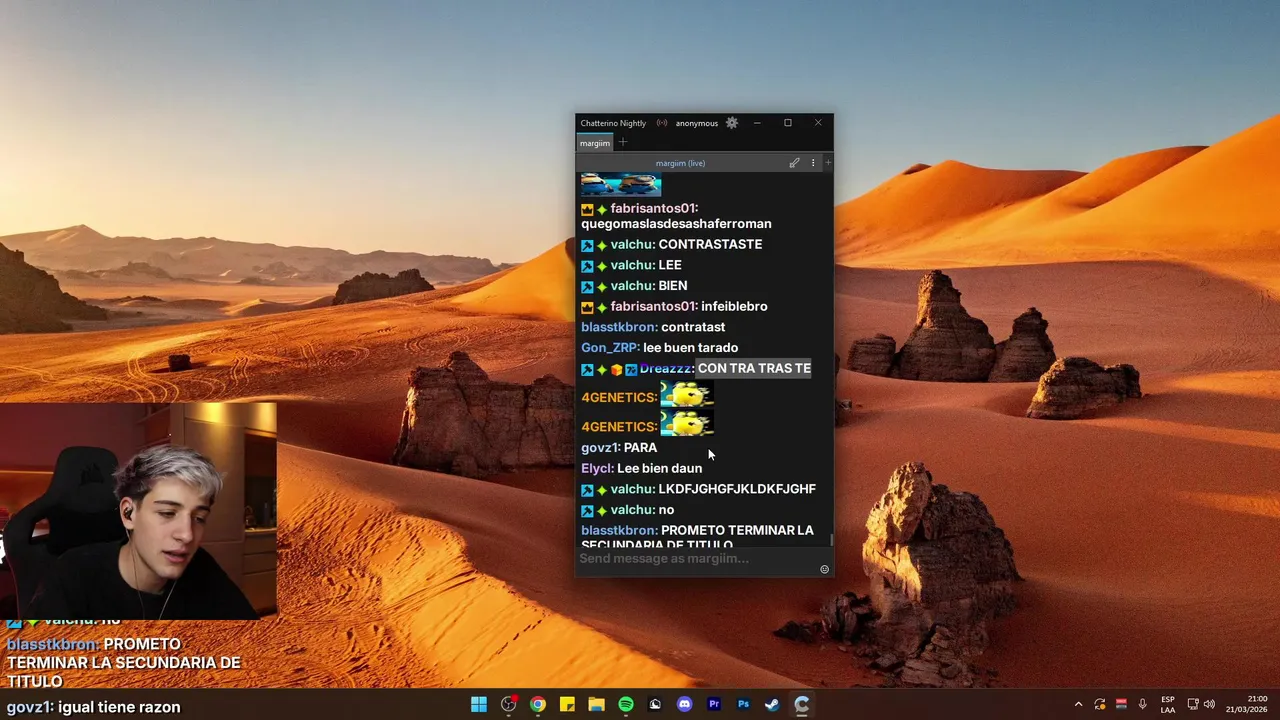Open Elycl user card

(597, 469)
